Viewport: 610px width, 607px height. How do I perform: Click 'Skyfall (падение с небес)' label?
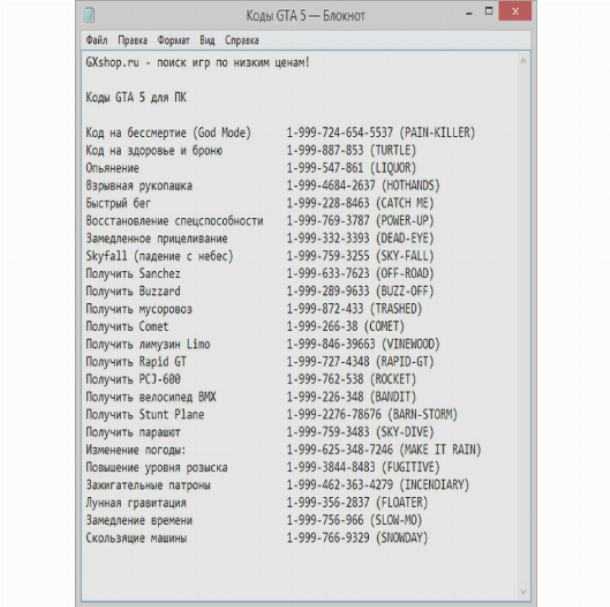pos(159,256)
